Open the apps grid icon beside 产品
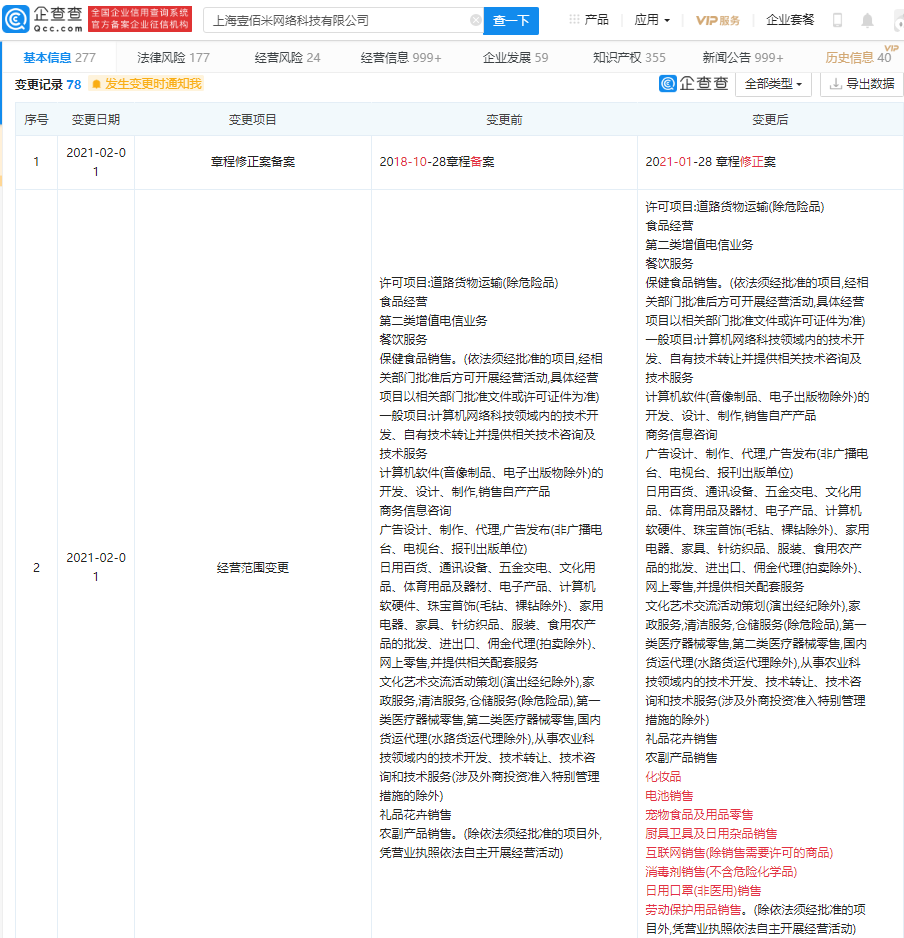 click(x=574, y=20)
